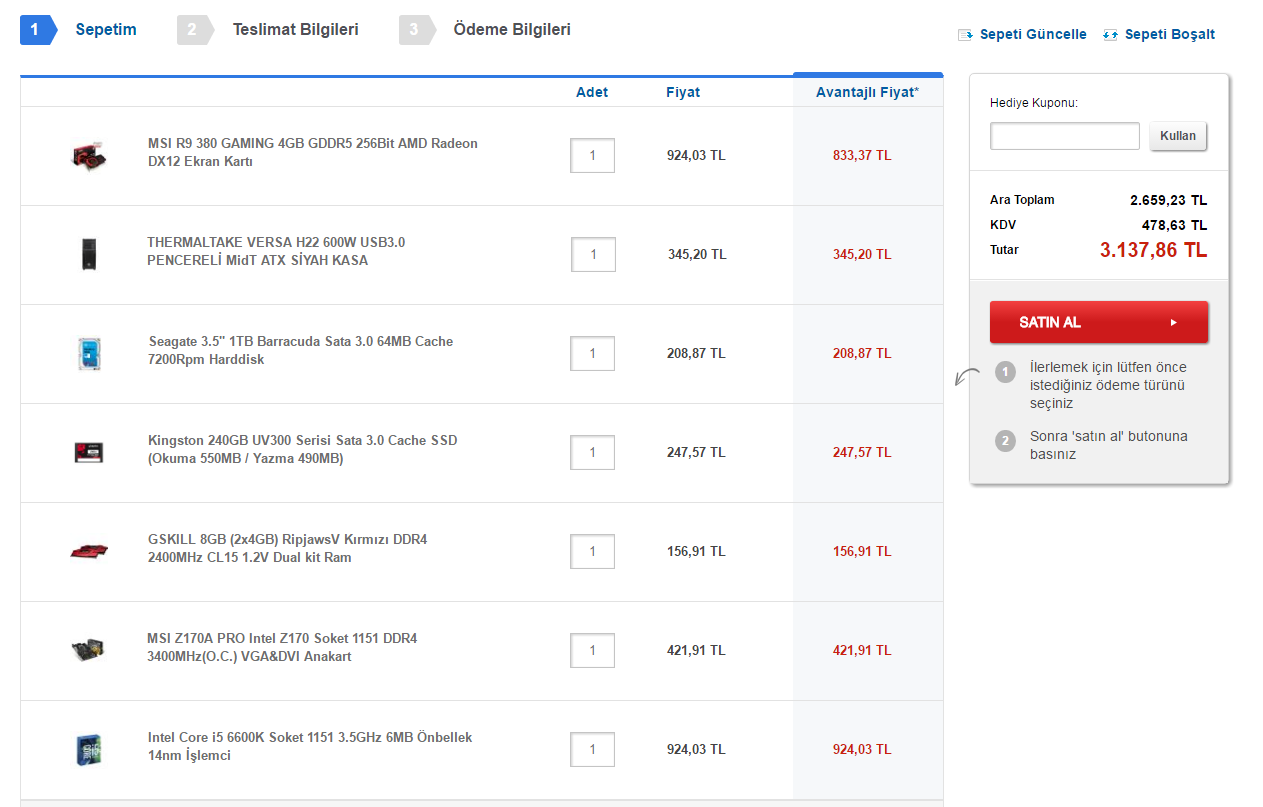Click the Kingston UV300 SSD product image

pyautogui.click(x=90, y=452)
